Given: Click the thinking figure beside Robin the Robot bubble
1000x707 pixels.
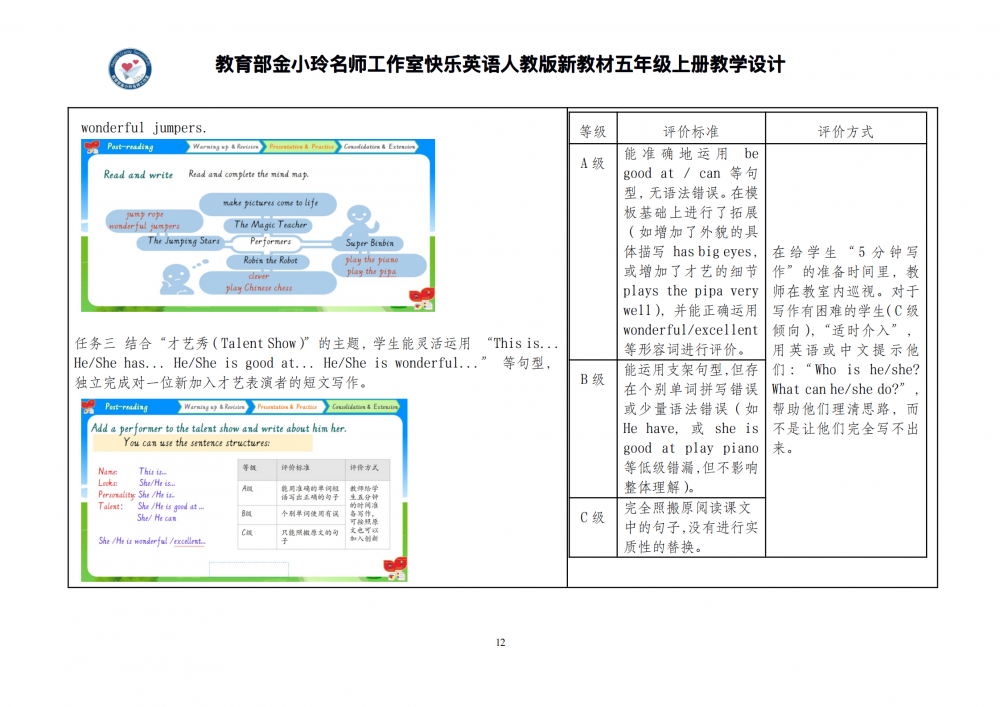Looking at the screenshot, I should point(177,280).
